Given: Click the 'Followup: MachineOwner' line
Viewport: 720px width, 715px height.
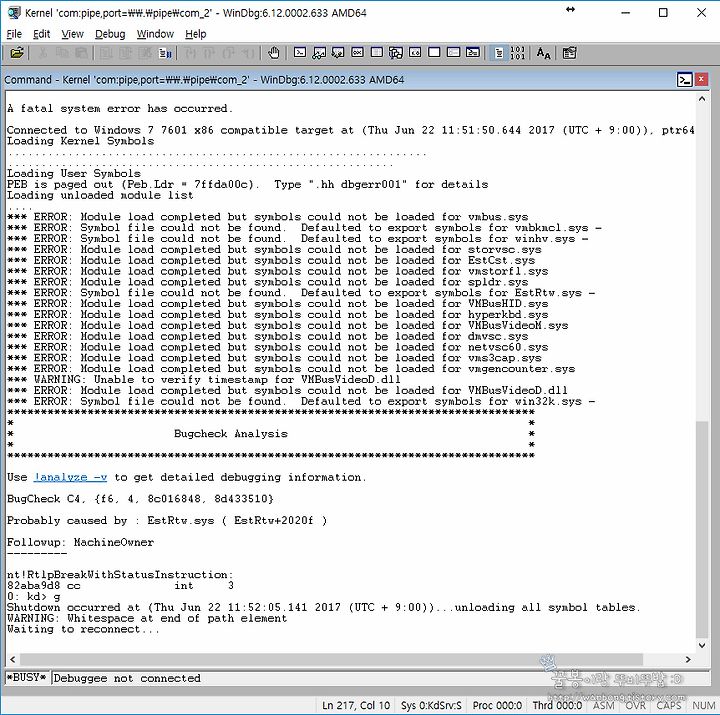Looking at the screenshot, I should coord(80,542).
